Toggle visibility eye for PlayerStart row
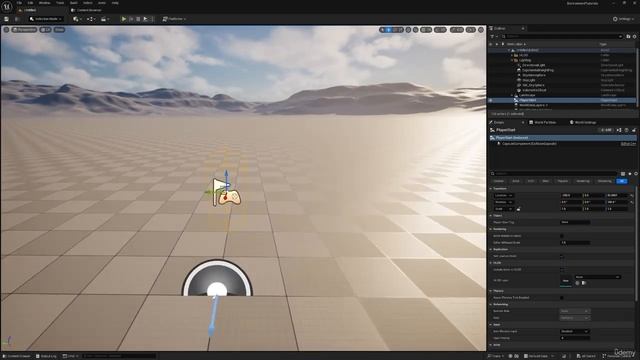The image size is (640, 360). pos(491,100)
